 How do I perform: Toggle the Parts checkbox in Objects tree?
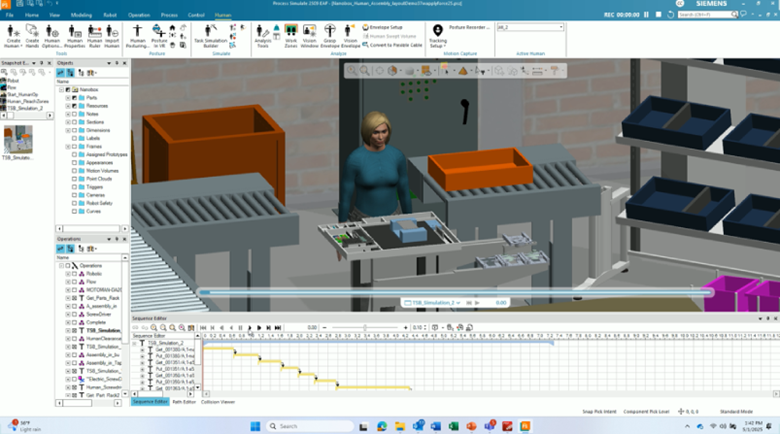click(74, 97)
